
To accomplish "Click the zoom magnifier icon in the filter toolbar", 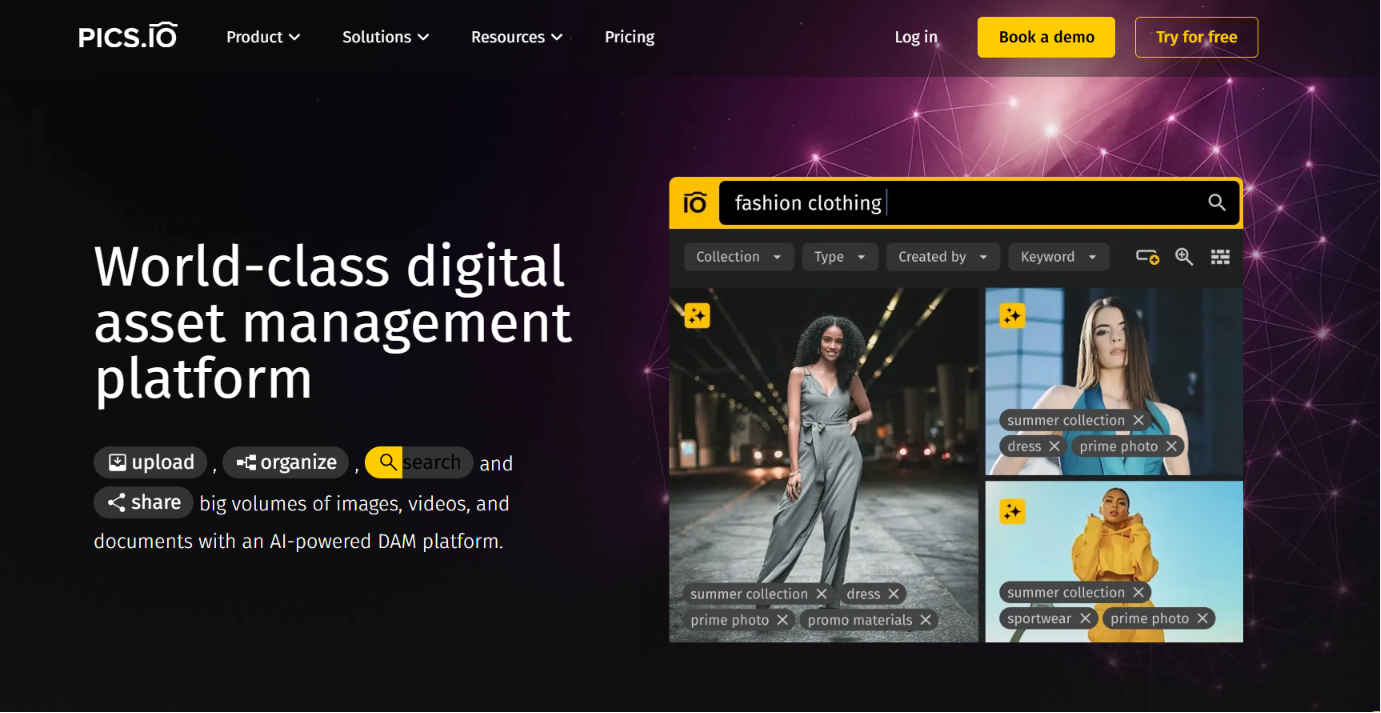I will click(1184, 257).
